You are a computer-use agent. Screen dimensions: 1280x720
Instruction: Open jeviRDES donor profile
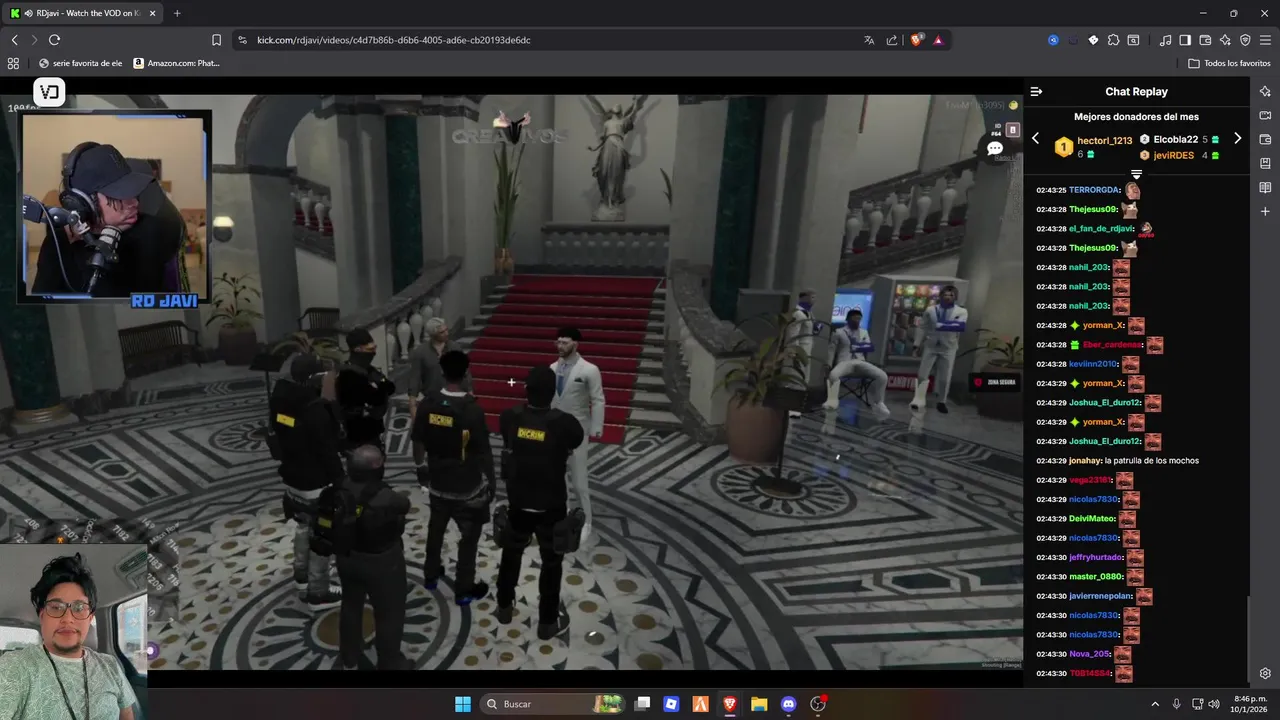click(x=1173, y=155)
